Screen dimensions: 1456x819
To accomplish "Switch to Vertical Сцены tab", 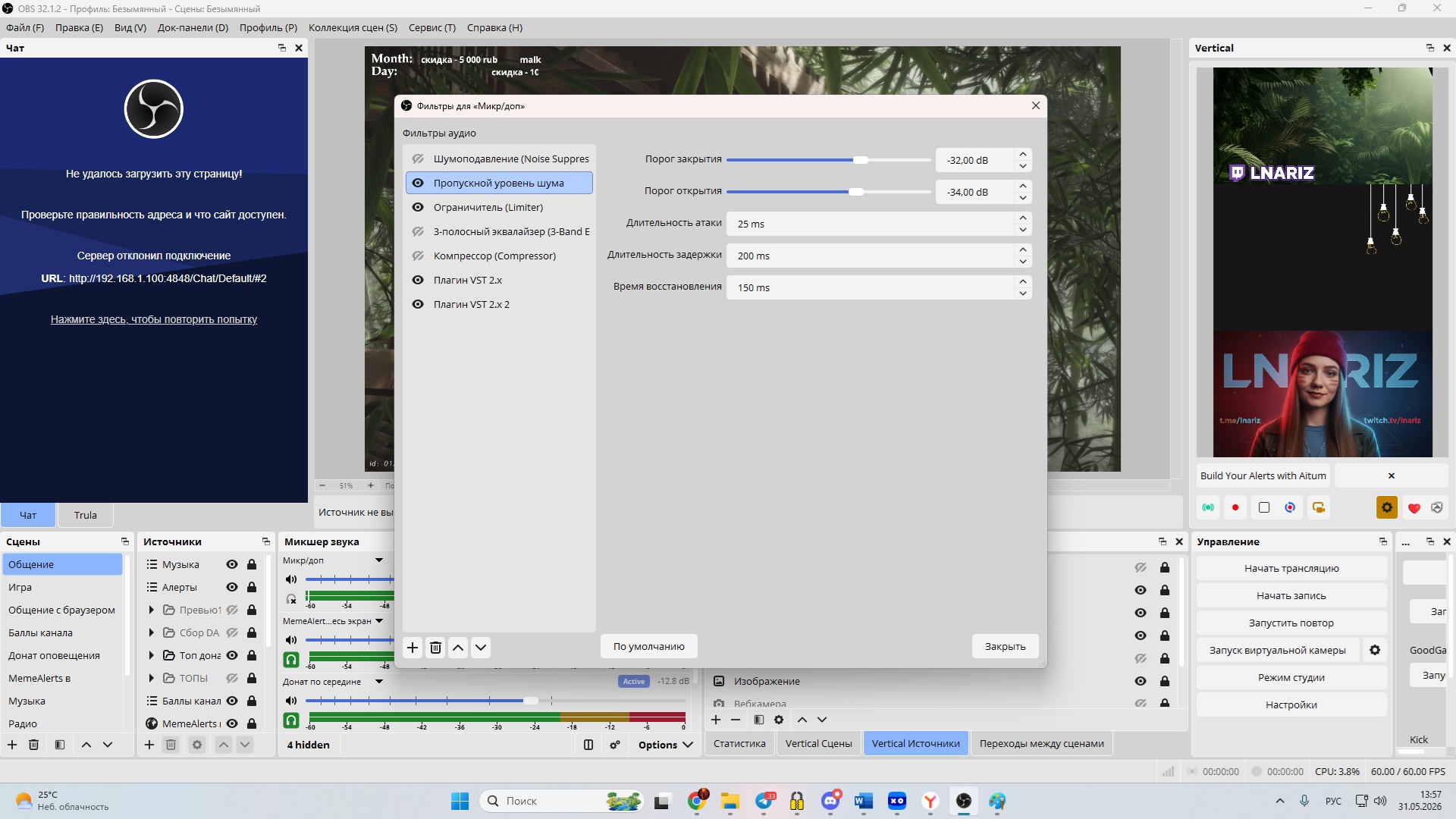I will pyautogui.click(x=818, y=743).
